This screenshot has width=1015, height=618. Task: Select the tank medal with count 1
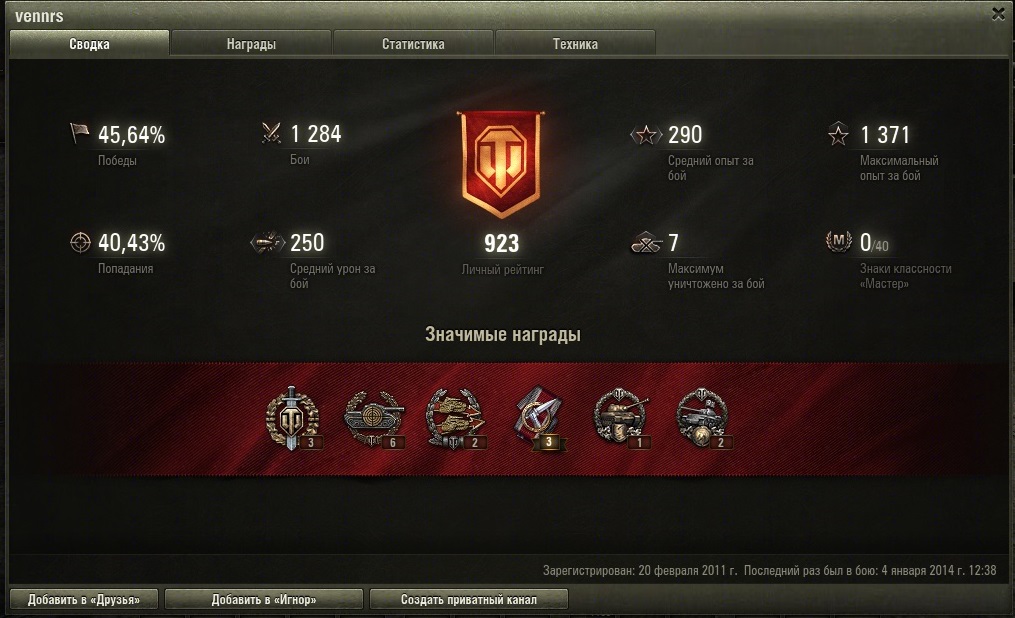tap(621, 418)
